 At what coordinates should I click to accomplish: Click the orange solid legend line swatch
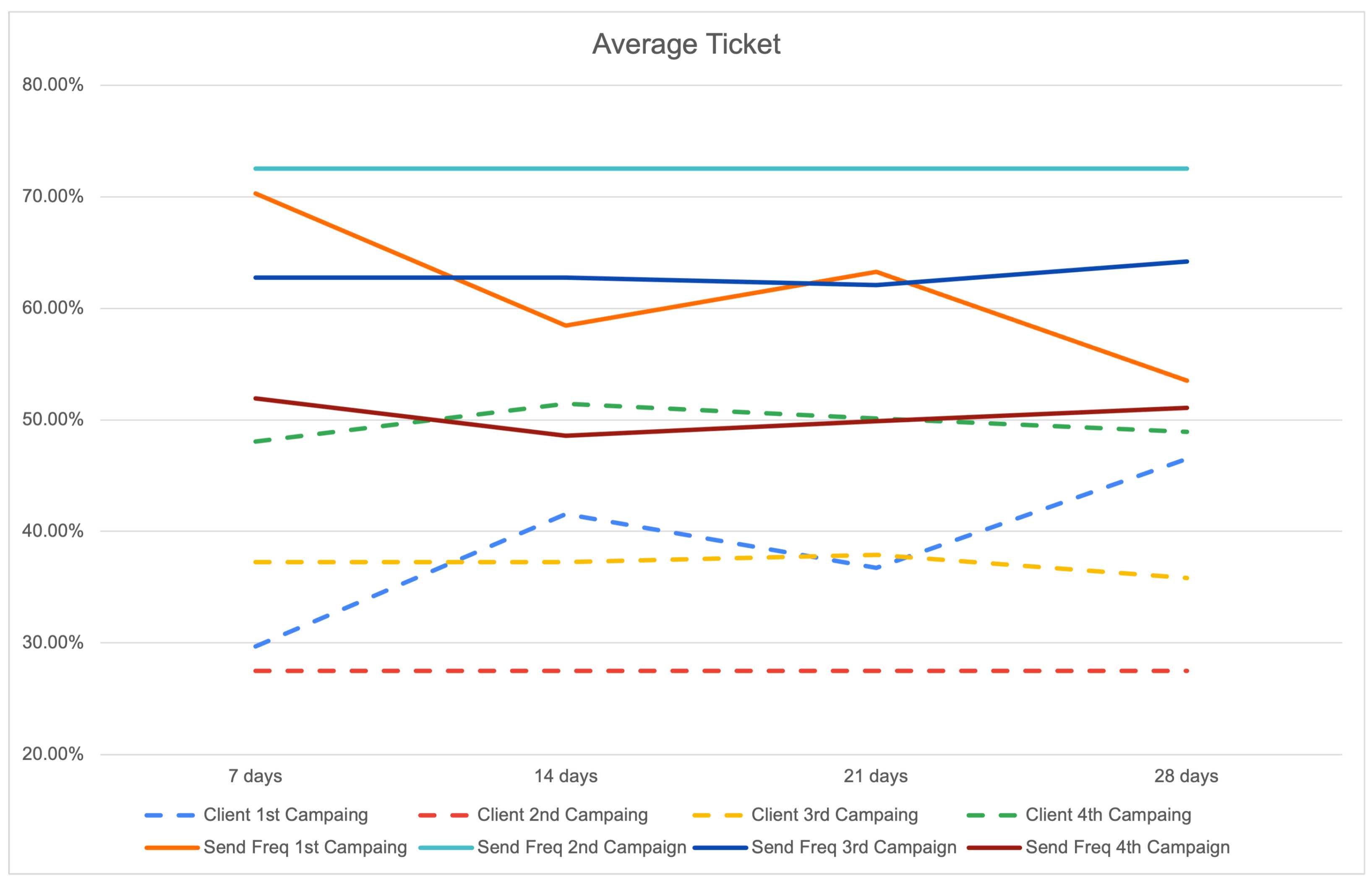click(x=172, y=848)
